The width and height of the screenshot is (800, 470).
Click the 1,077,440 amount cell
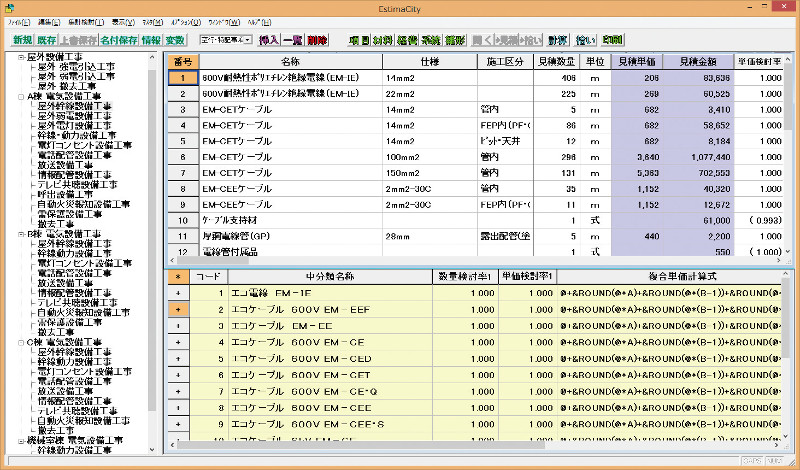click(x=698, y=157)
